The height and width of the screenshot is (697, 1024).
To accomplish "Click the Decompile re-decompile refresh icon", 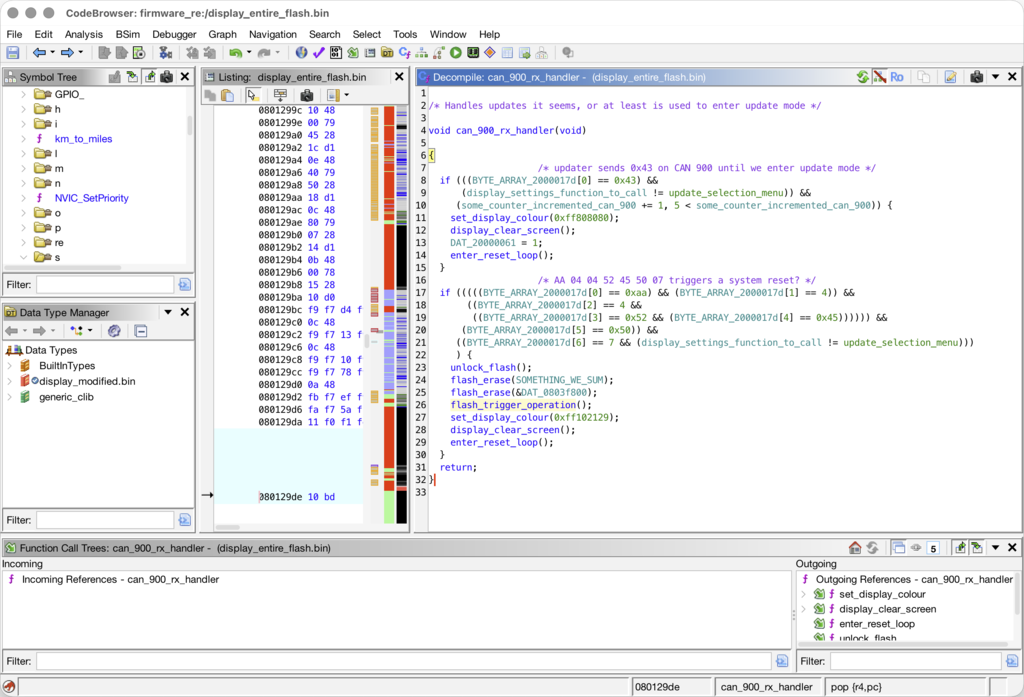I will [x=863, y=77].
